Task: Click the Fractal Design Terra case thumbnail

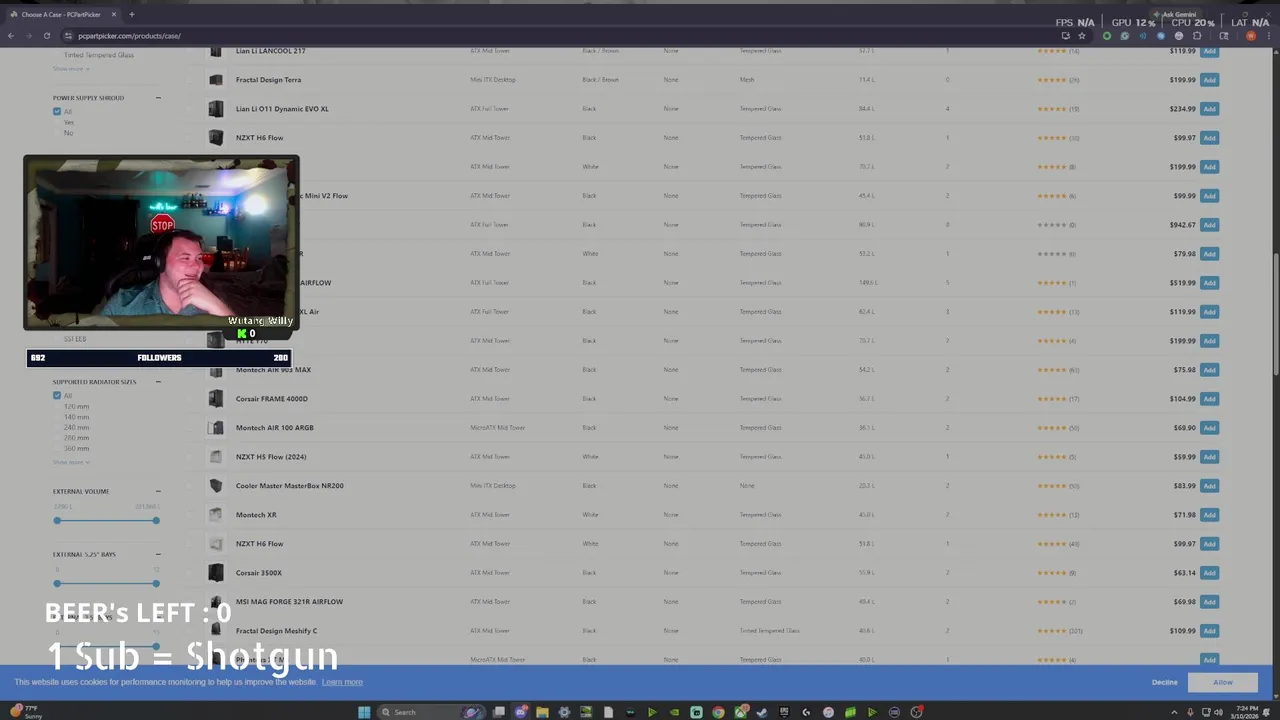Action: (x=216, y=80)
